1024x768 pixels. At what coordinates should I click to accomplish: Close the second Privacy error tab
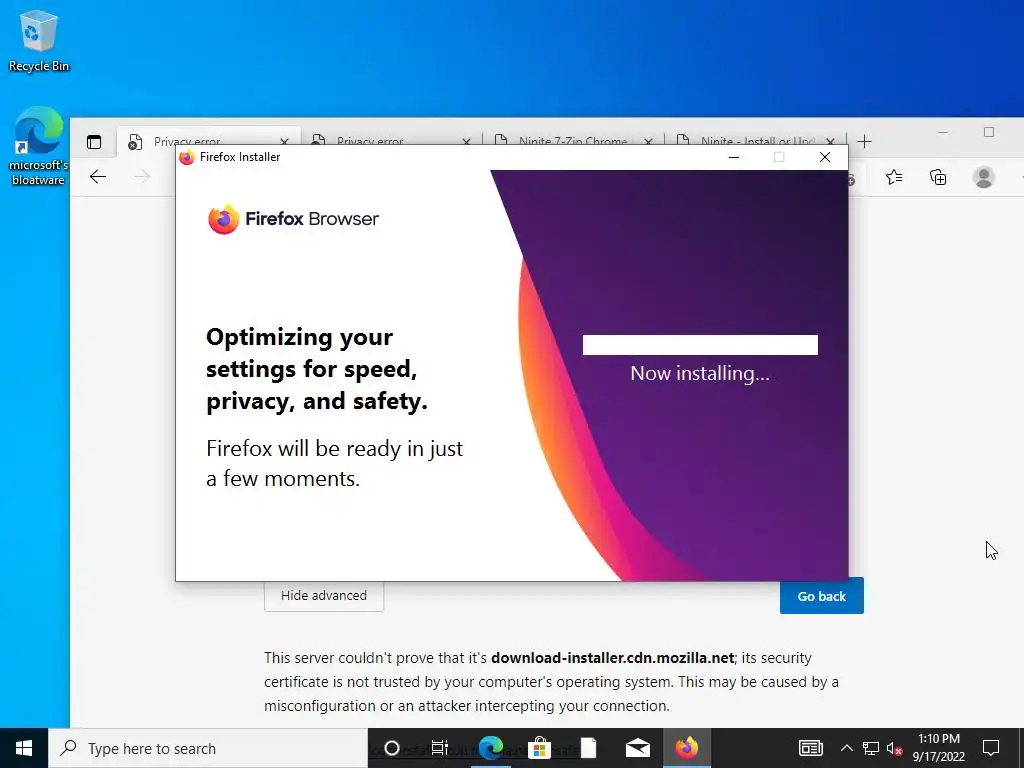[x=466, y=141]
